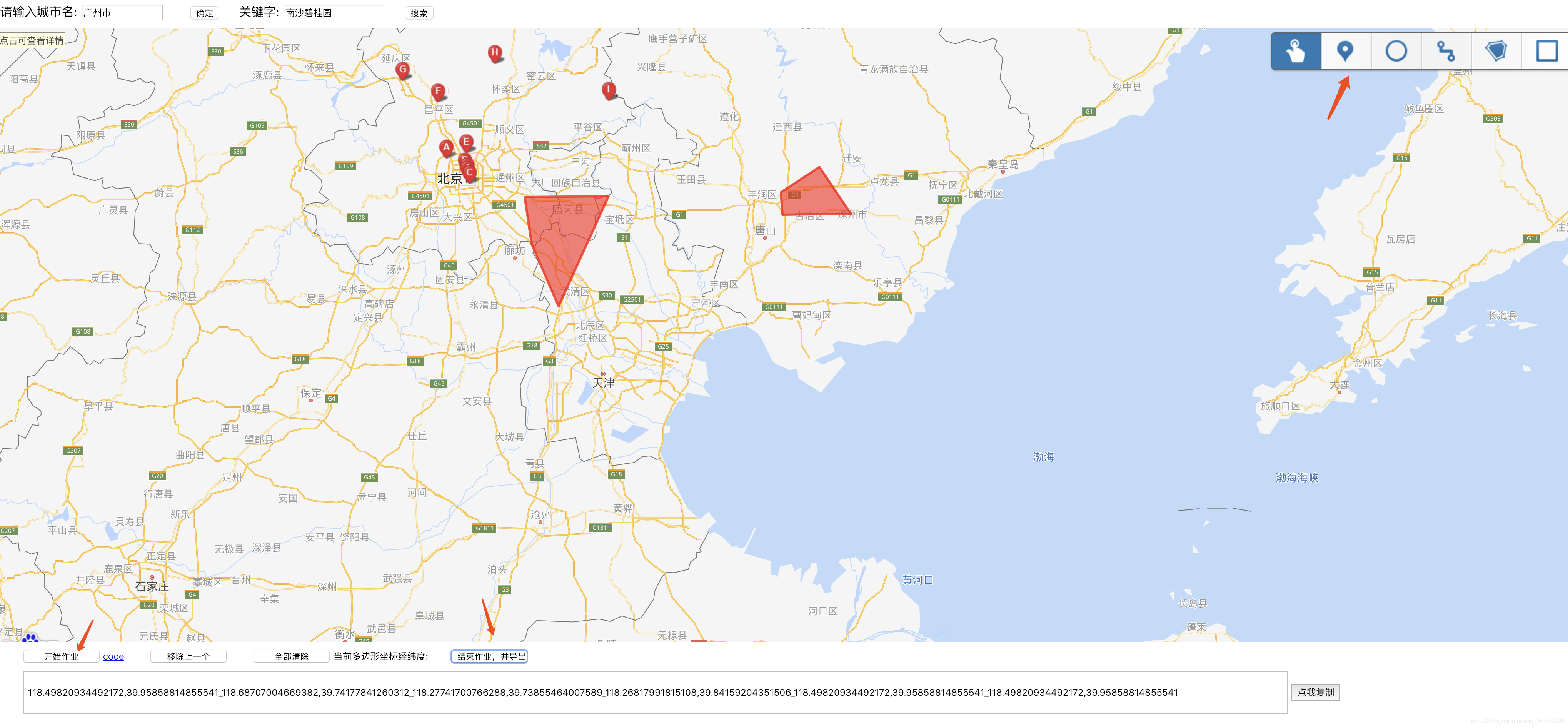Select the polygon drawing tool
The width and height of the screenshot is (1568, 728).
[1496, 51]
